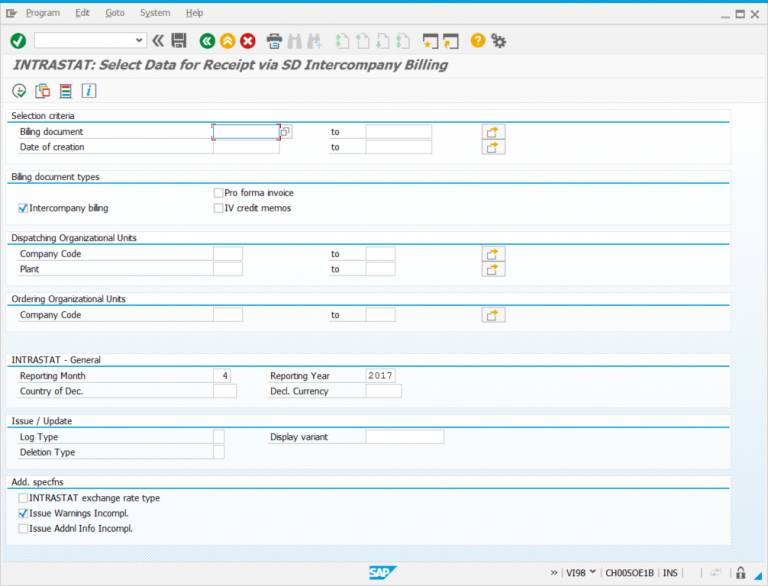Click the Reporting Month field
Viewport: 768px width, 586px height.
tap(222, 376)
